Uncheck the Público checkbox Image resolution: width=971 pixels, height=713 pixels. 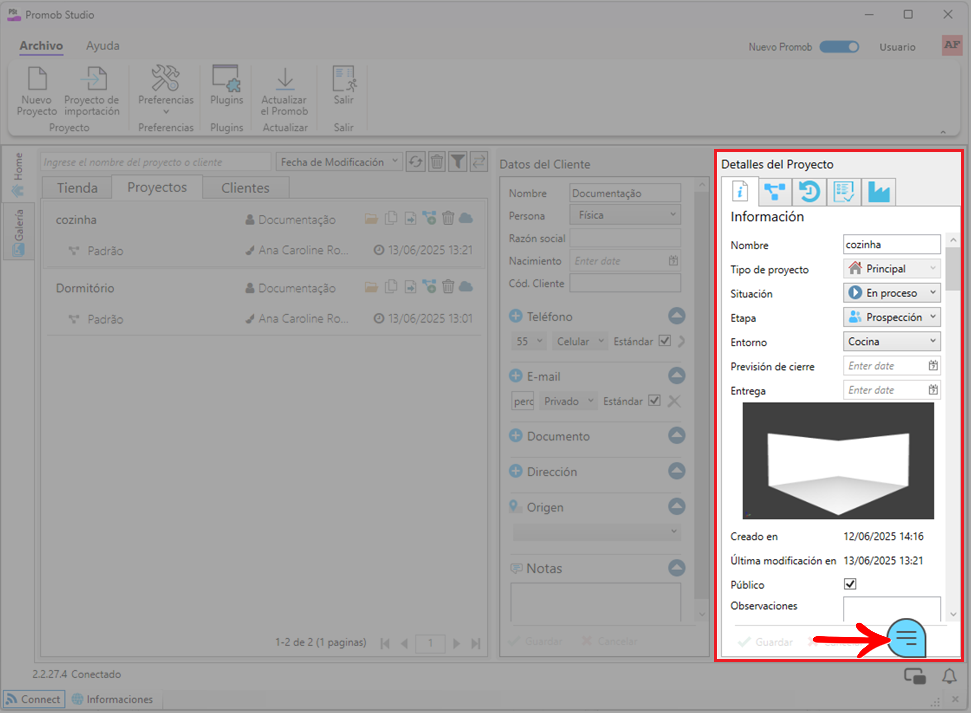850,584
